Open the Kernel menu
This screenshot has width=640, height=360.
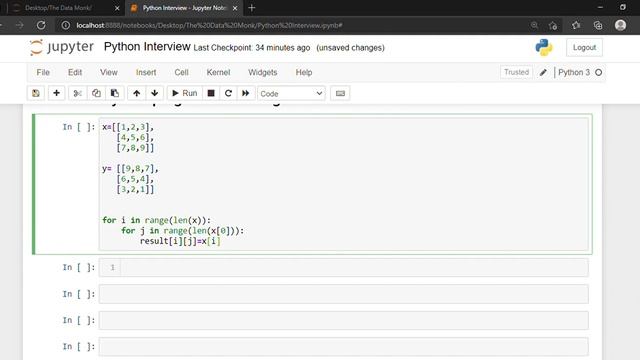[x=218, y=73]
